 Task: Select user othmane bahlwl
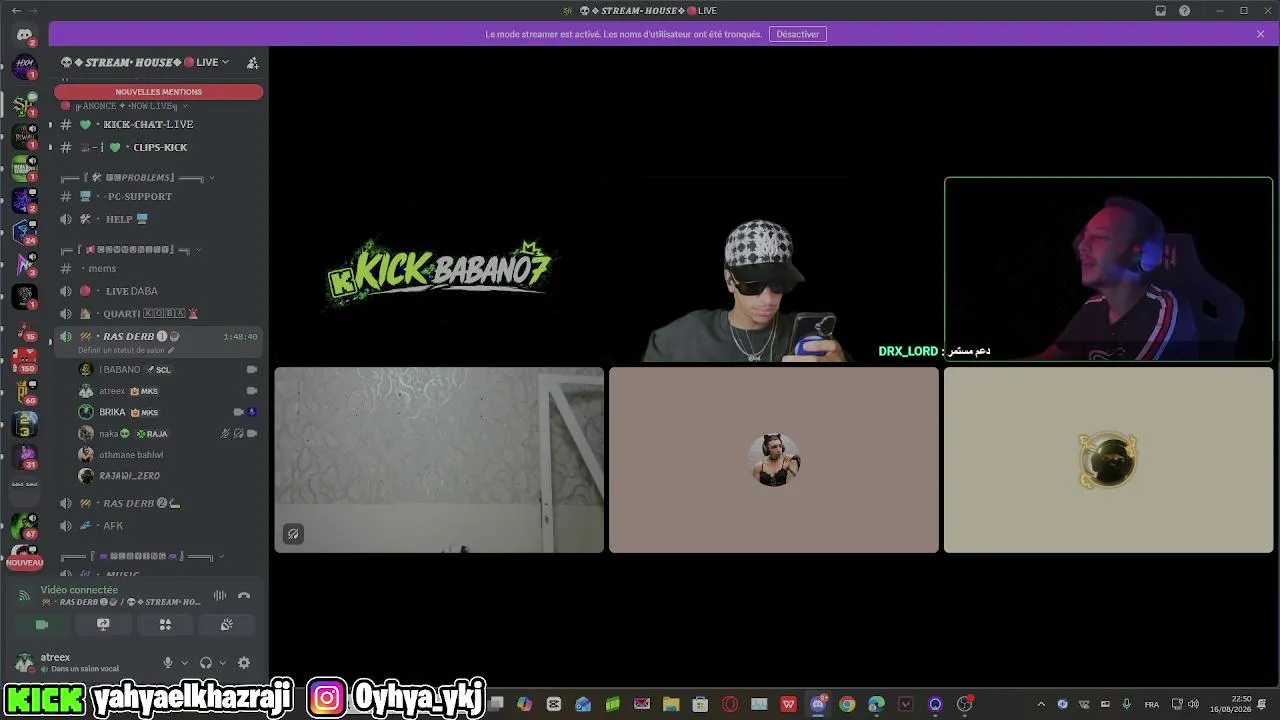click(x=168, y=455)
